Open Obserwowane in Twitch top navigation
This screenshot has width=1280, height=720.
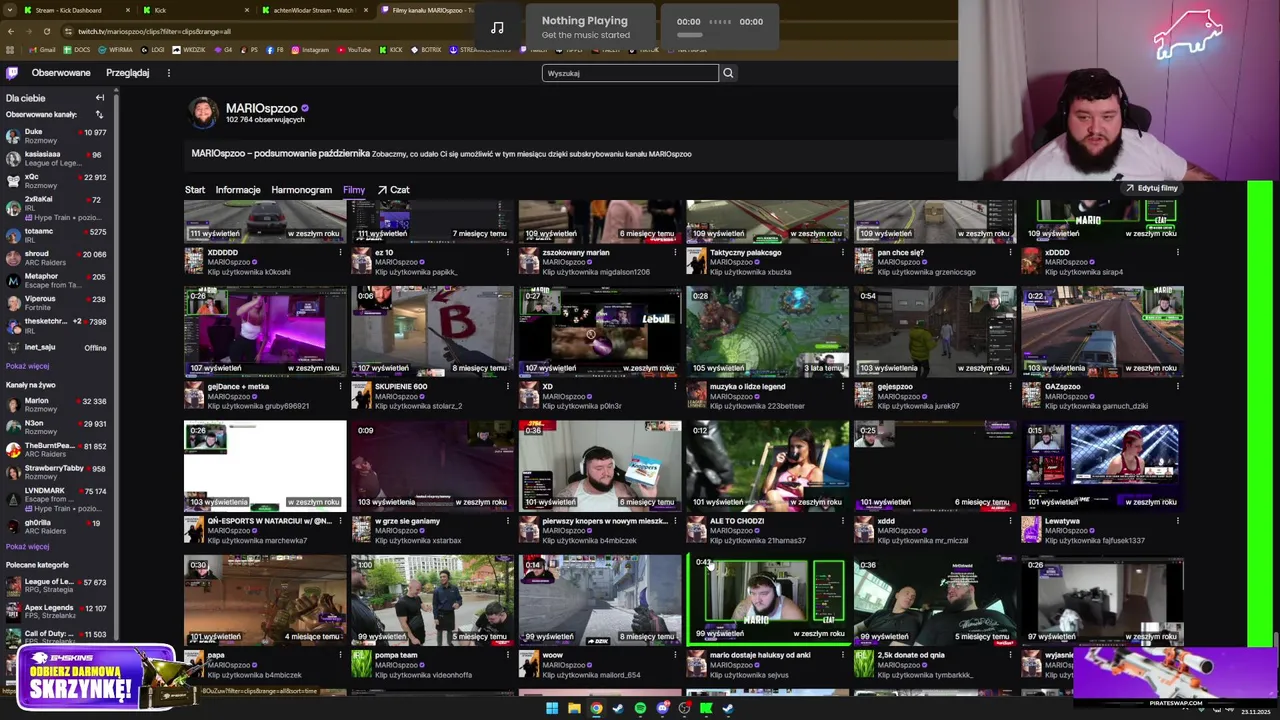tap(61, 73)
